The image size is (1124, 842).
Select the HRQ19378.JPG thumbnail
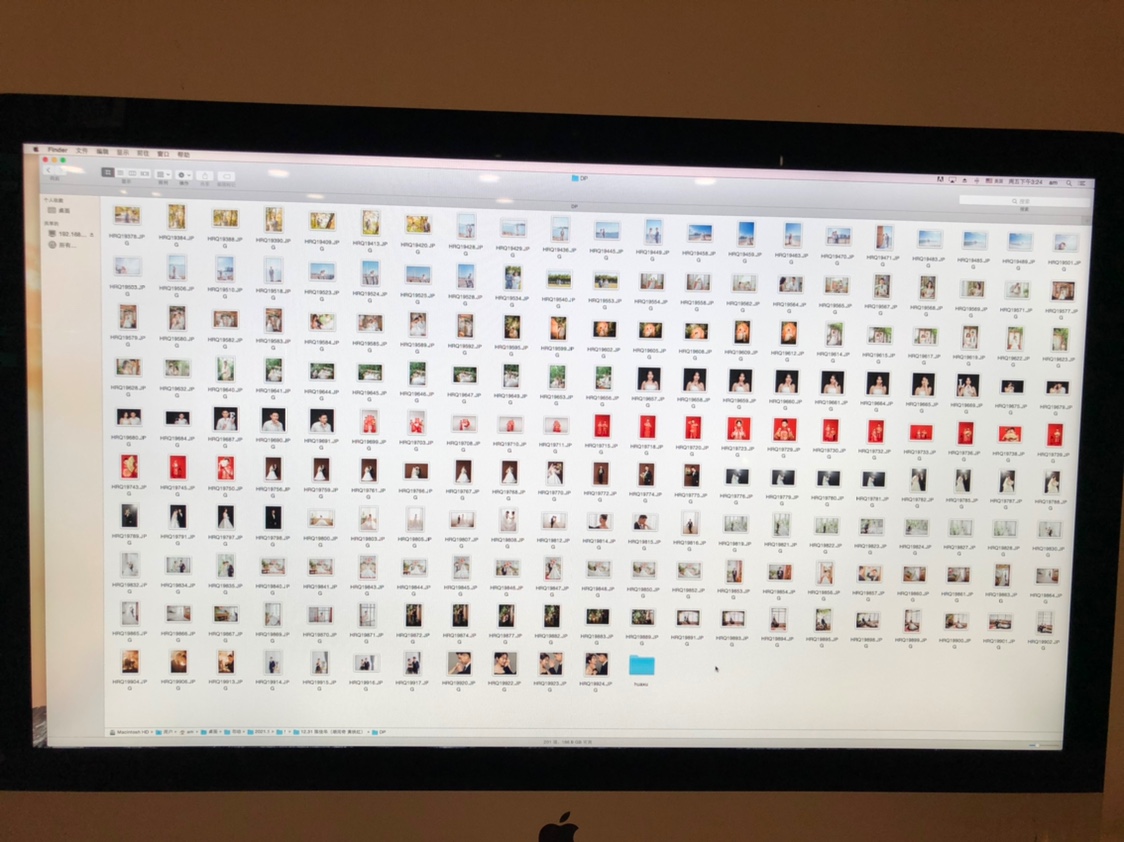[127, 215]
